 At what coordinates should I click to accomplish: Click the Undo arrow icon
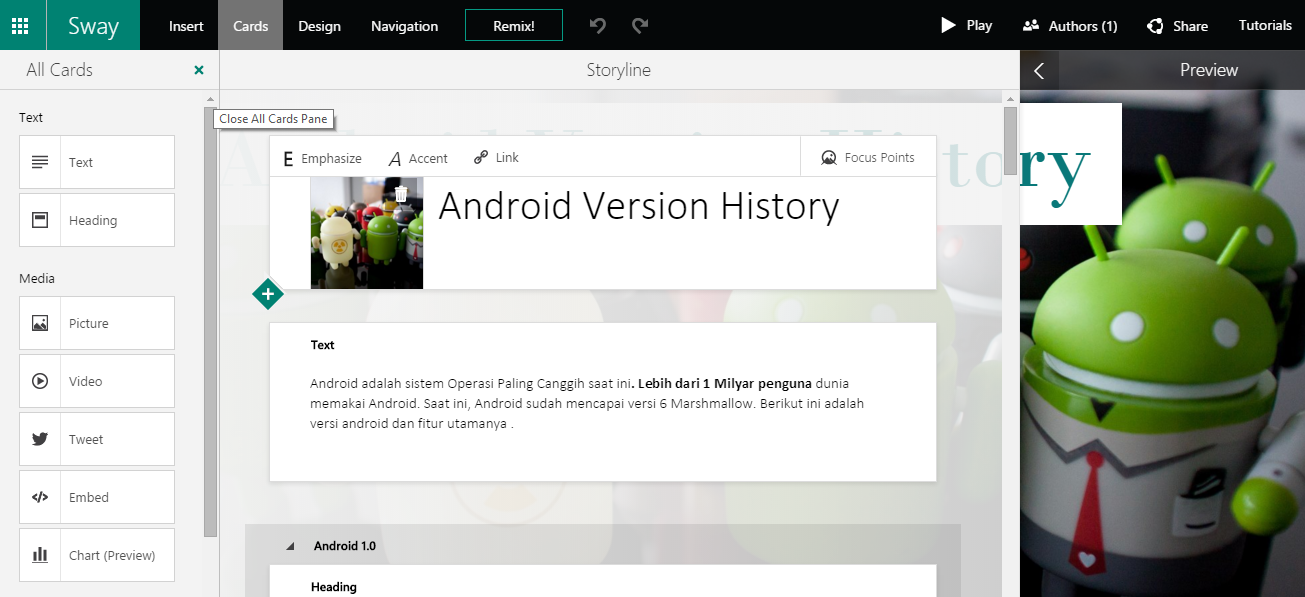(598, 25)
